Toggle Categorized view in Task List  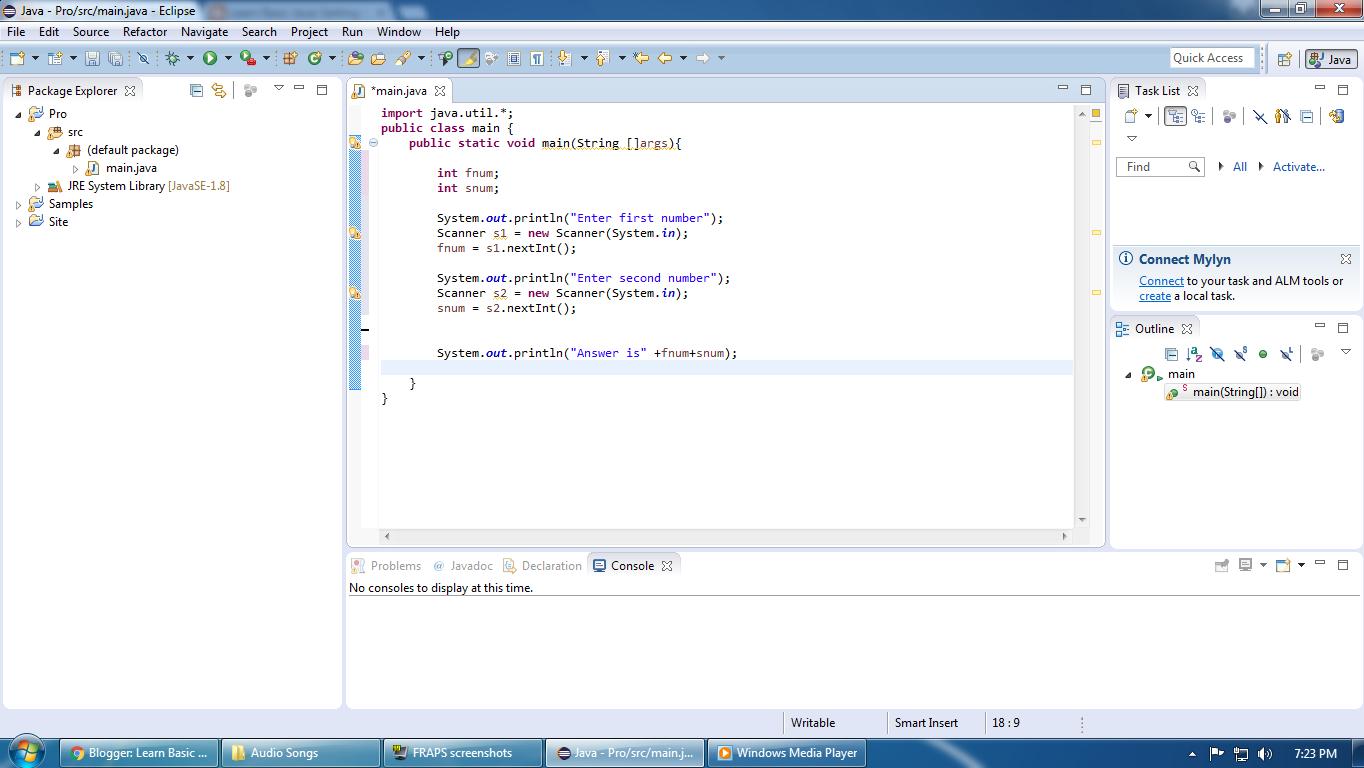[1176, 117]
